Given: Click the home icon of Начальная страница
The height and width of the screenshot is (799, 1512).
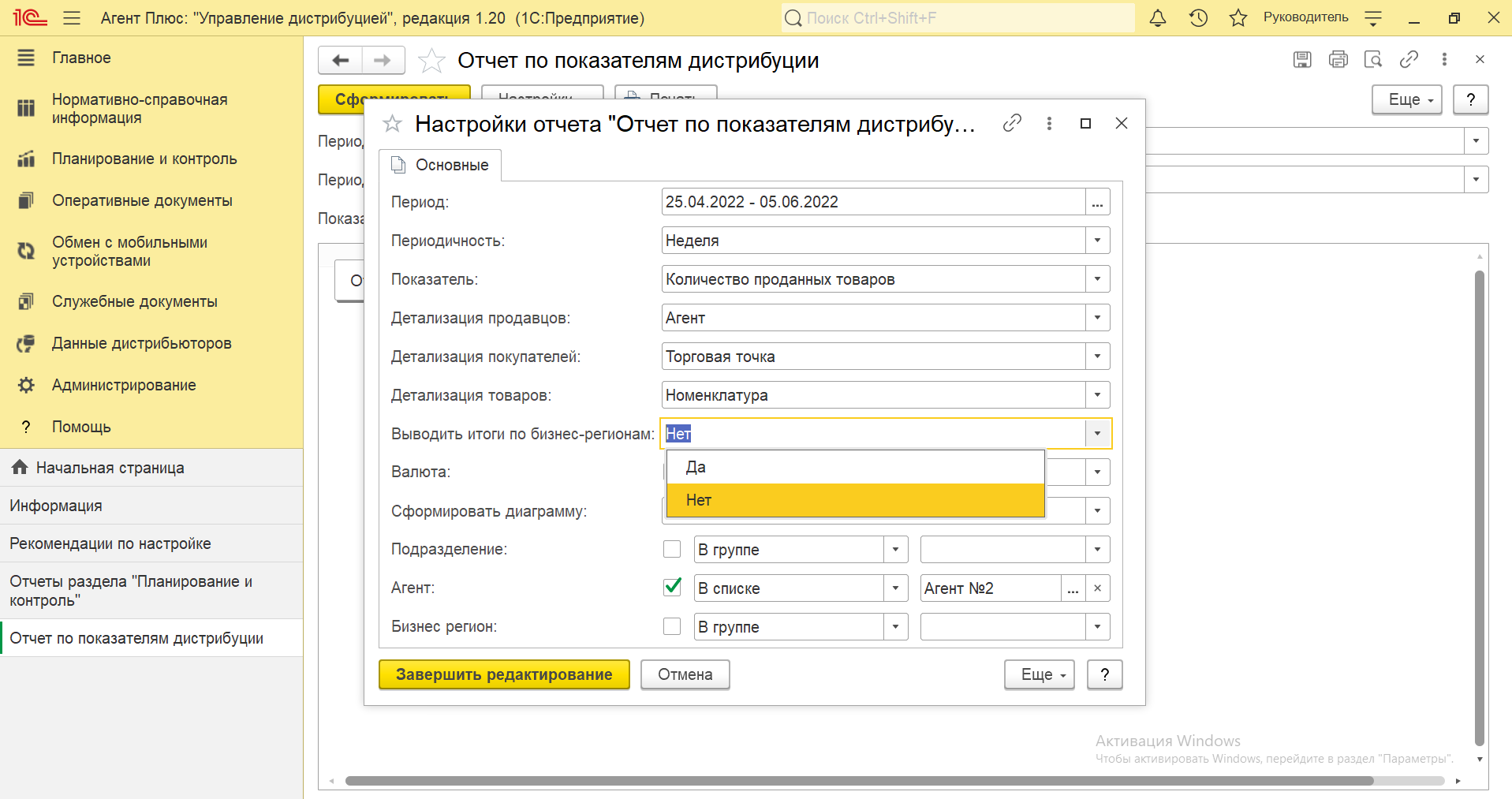Looking at the screenshot, I should (x=20, y=467).
